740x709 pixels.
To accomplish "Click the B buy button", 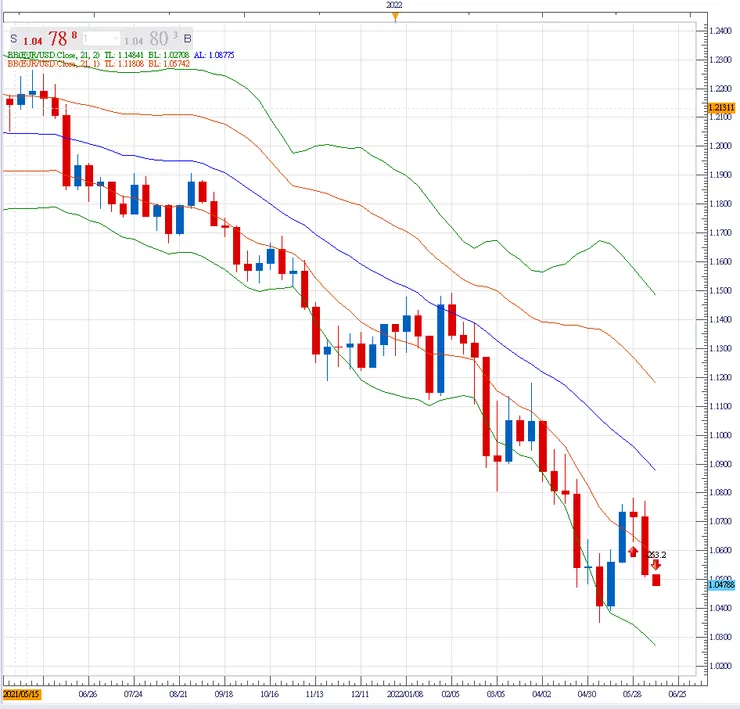I will (x=187, y=39).
